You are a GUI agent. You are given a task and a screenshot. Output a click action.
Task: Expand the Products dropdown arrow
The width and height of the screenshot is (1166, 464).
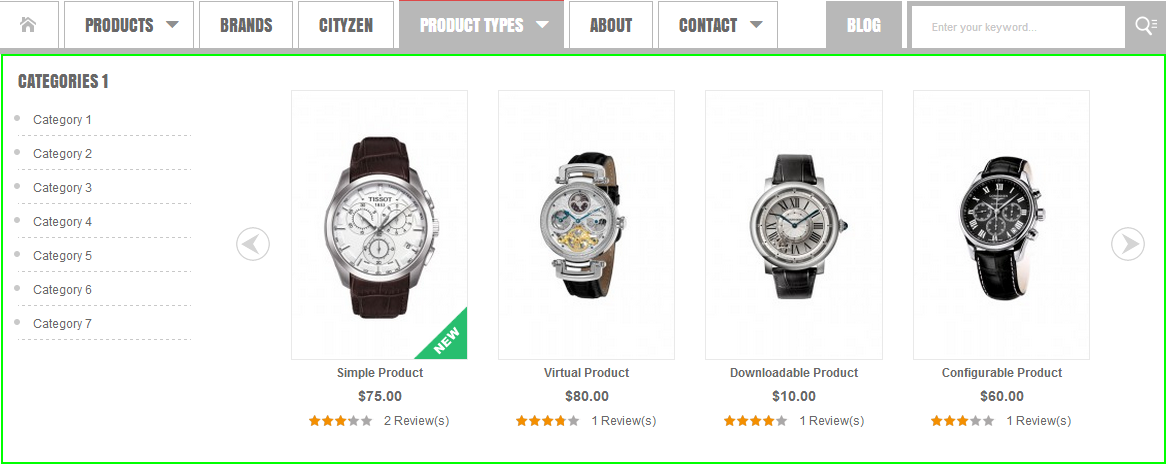pos(173,25)
